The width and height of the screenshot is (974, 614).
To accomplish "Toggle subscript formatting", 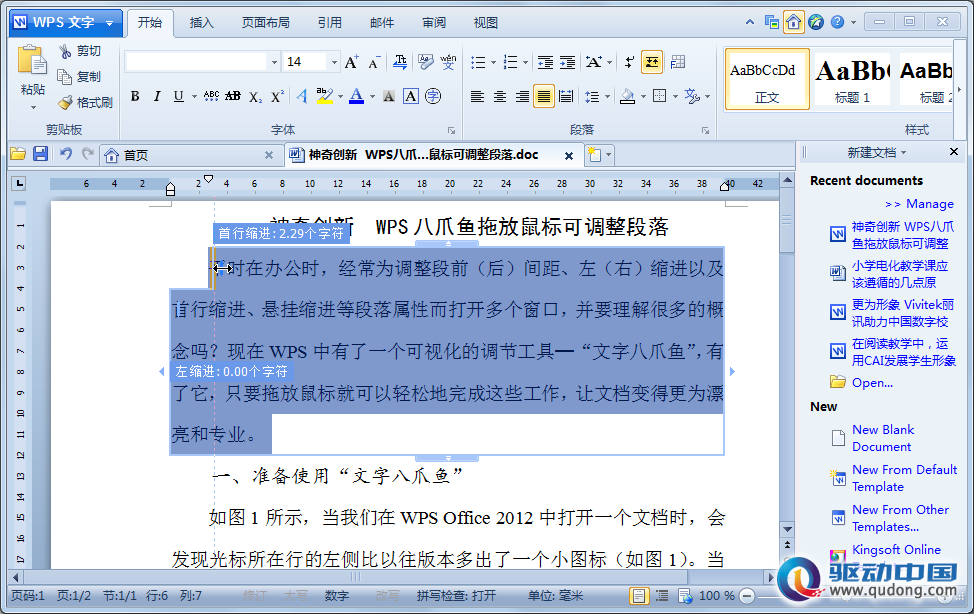I will point(255,96).
